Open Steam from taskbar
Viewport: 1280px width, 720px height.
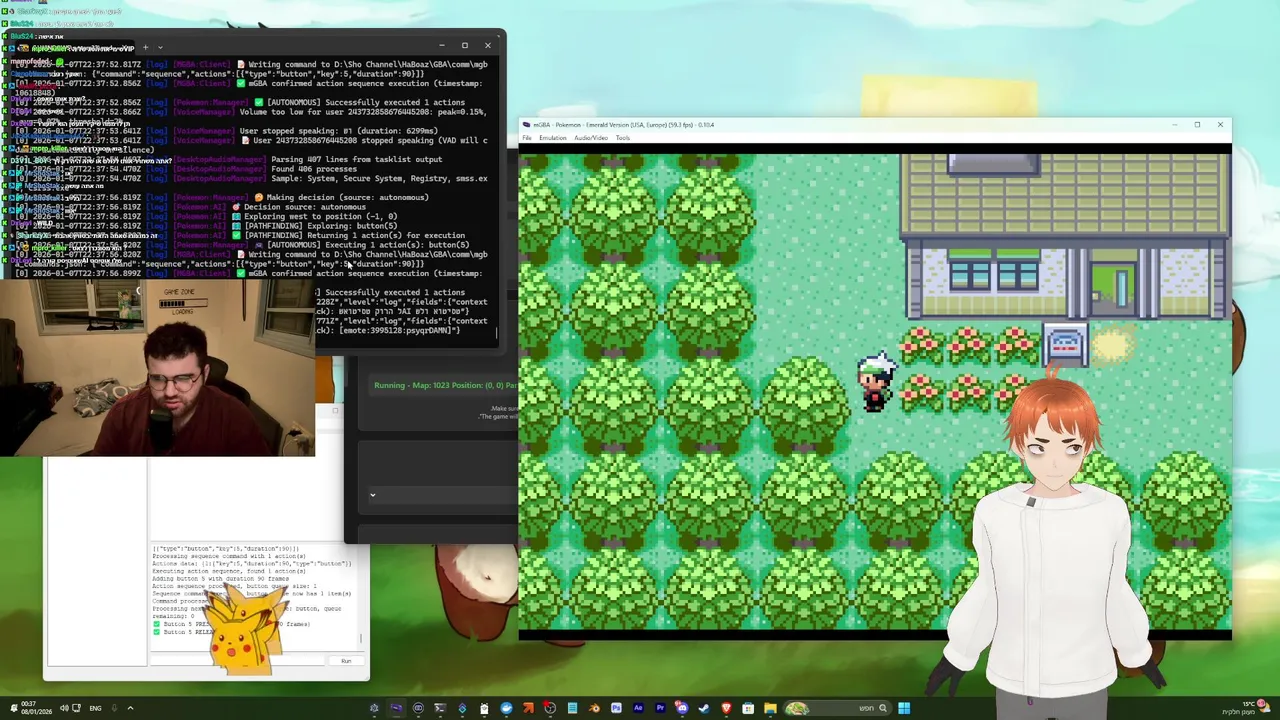click(704, 708)
